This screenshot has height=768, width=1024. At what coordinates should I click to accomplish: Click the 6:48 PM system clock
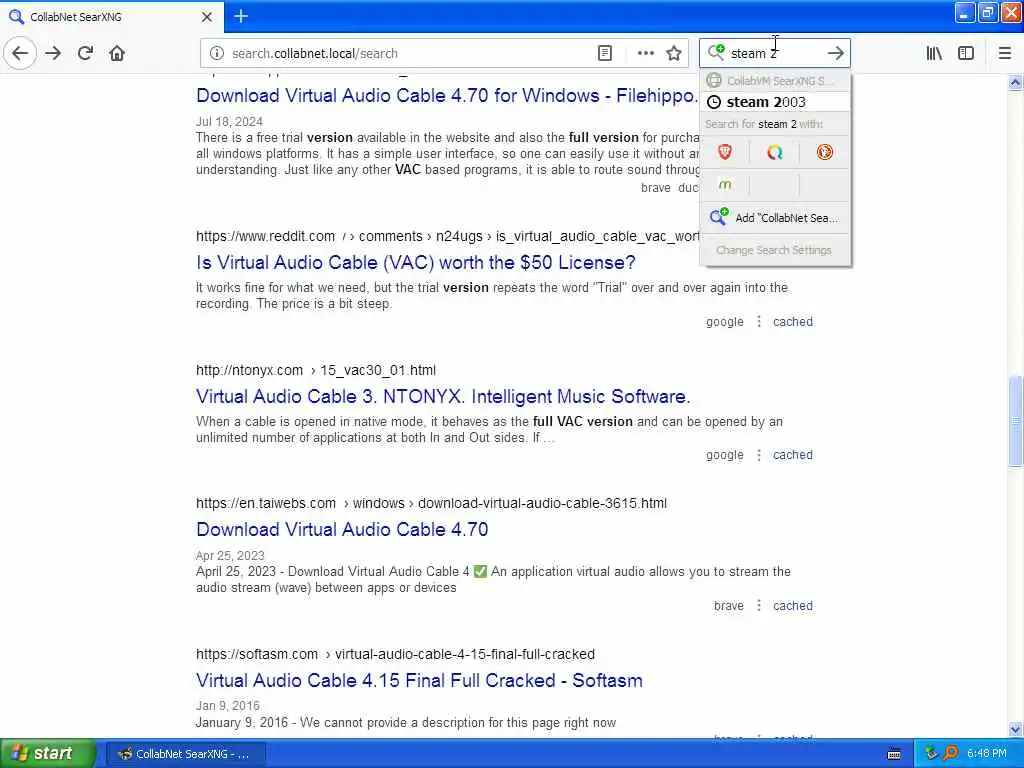[x=987, y=754]
